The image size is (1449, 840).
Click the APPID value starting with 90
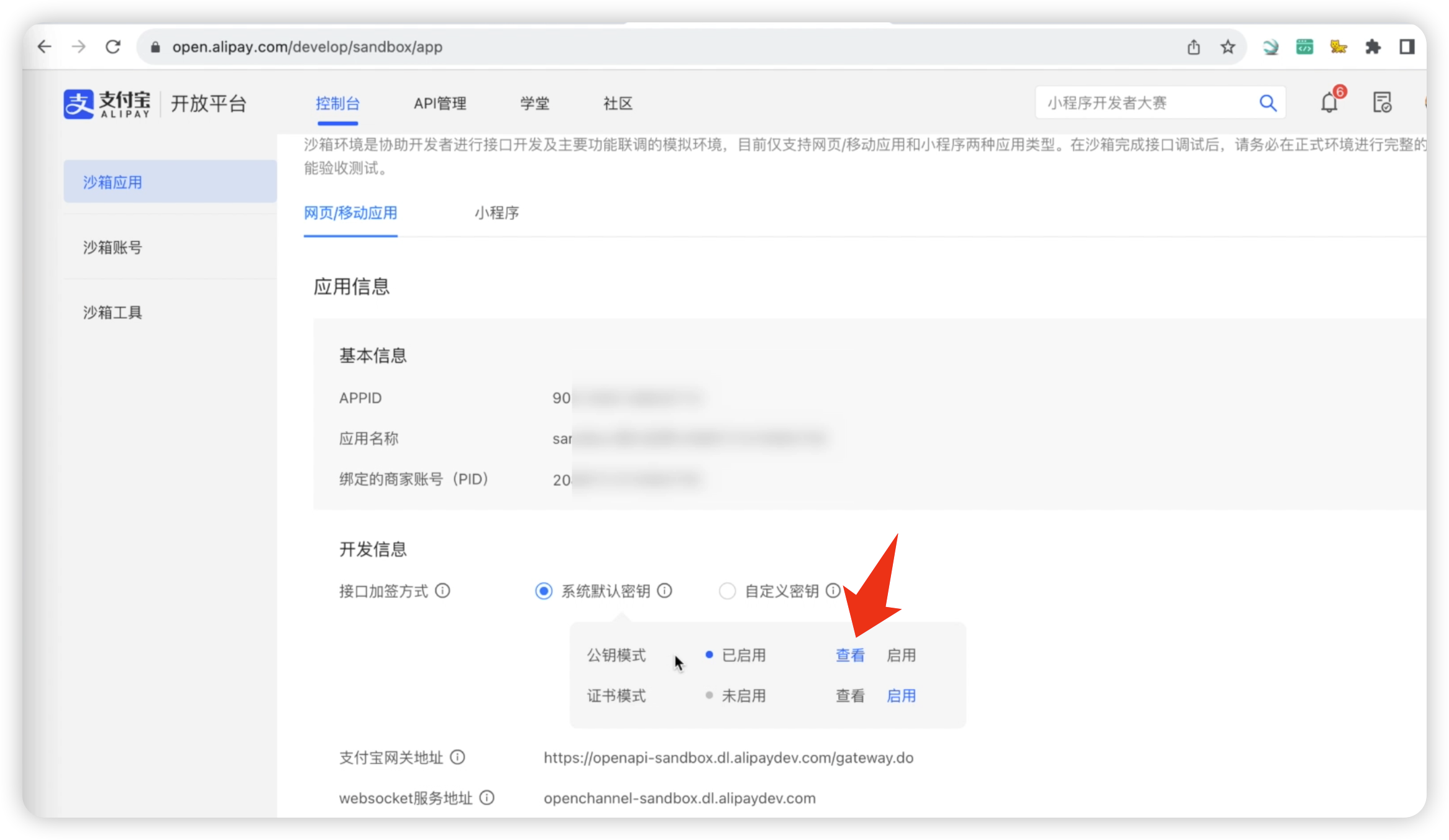[x=627, y=398]
